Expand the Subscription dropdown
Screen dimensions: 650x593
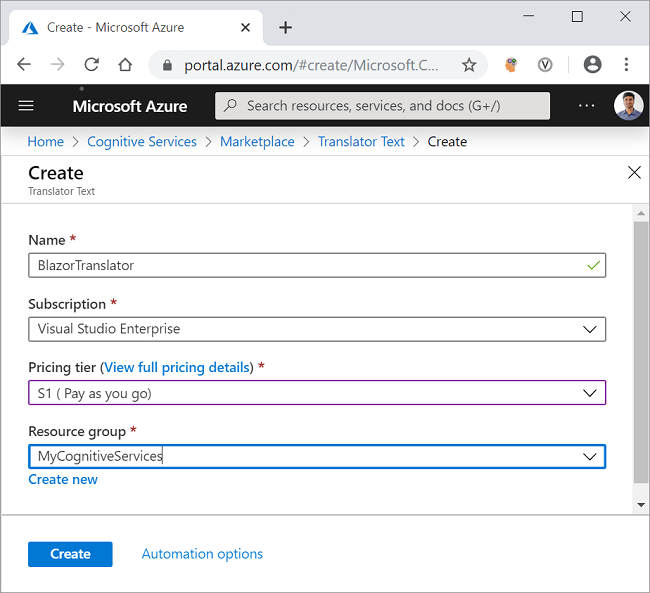[x=589, y=329]
